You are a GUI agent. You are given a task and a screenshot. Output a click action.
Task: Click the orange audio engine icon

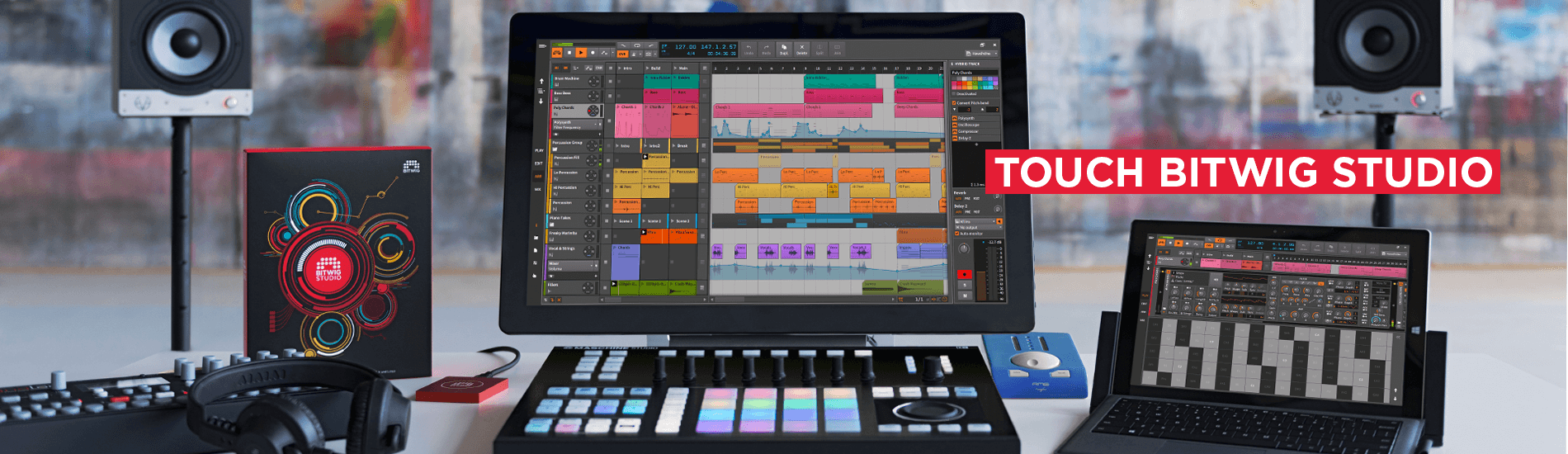click(x=557, y=53)
